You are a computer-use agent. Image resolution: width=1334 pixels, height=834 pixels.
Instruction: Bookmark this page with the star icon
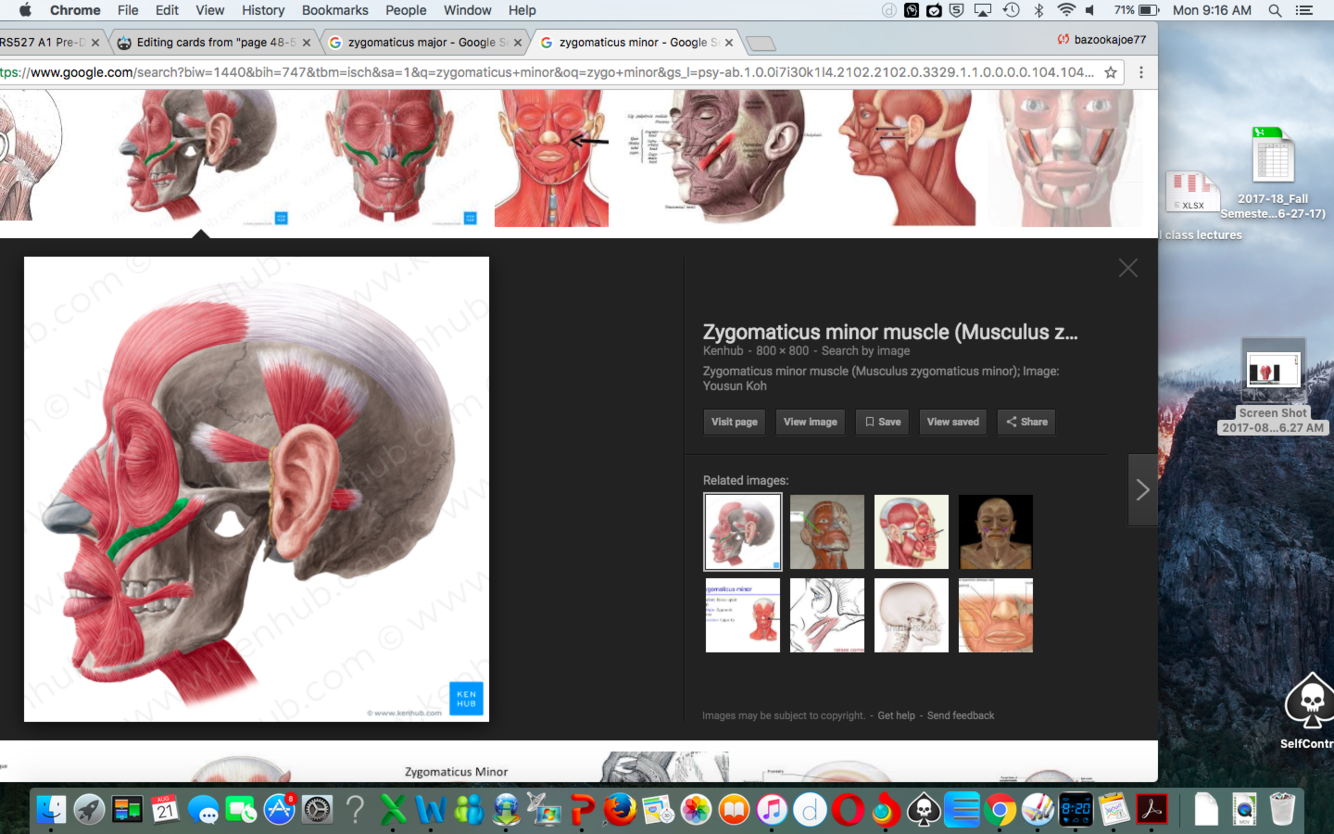coord(1110,72)
